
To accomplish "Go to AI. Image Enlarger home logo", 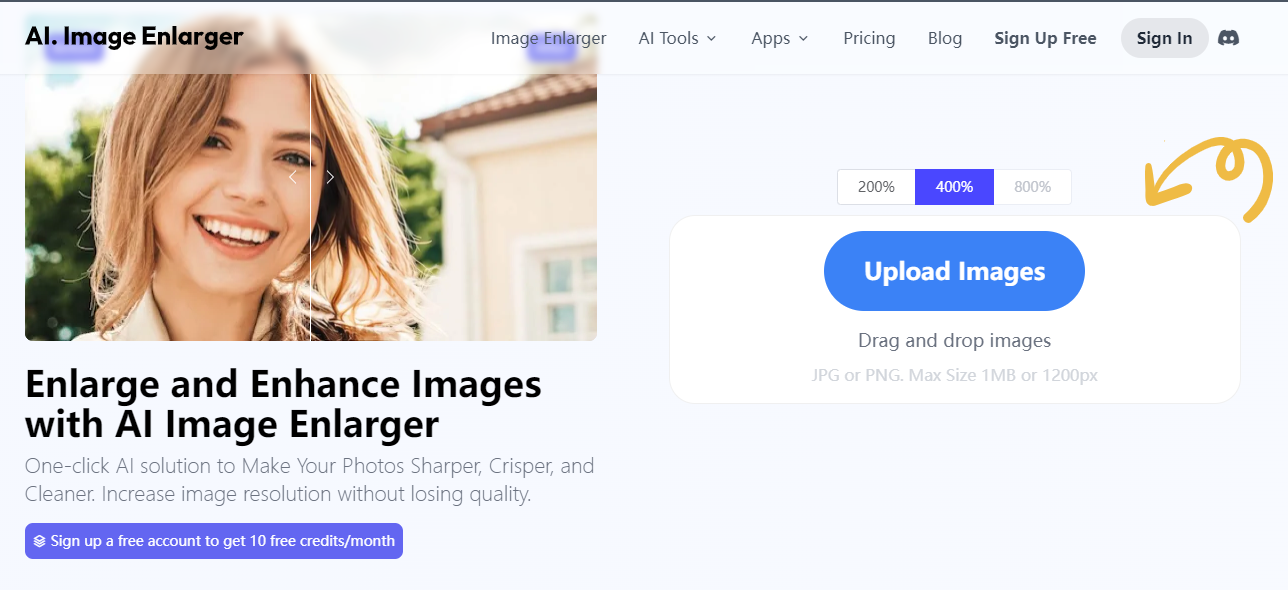I will pyautogui.click(x=134, y=37).
